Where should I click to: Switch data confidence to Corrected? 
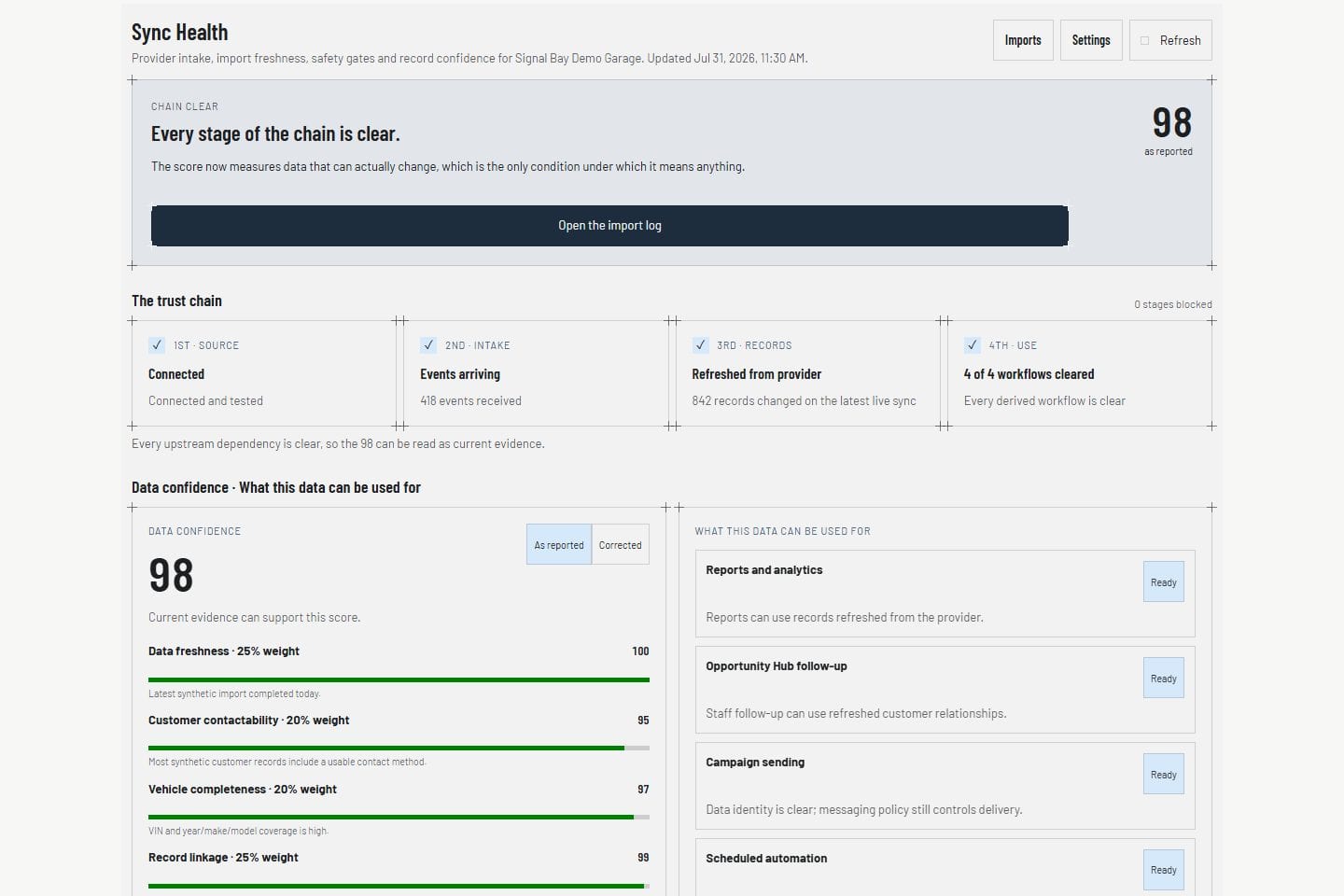[621, 545]
